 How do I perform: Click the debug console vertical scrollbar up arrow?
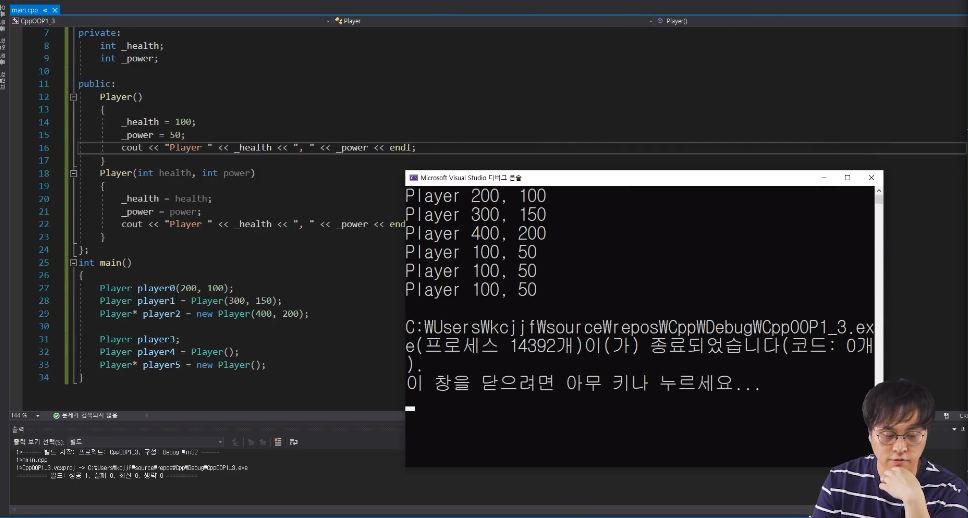(x=878, y=191)
